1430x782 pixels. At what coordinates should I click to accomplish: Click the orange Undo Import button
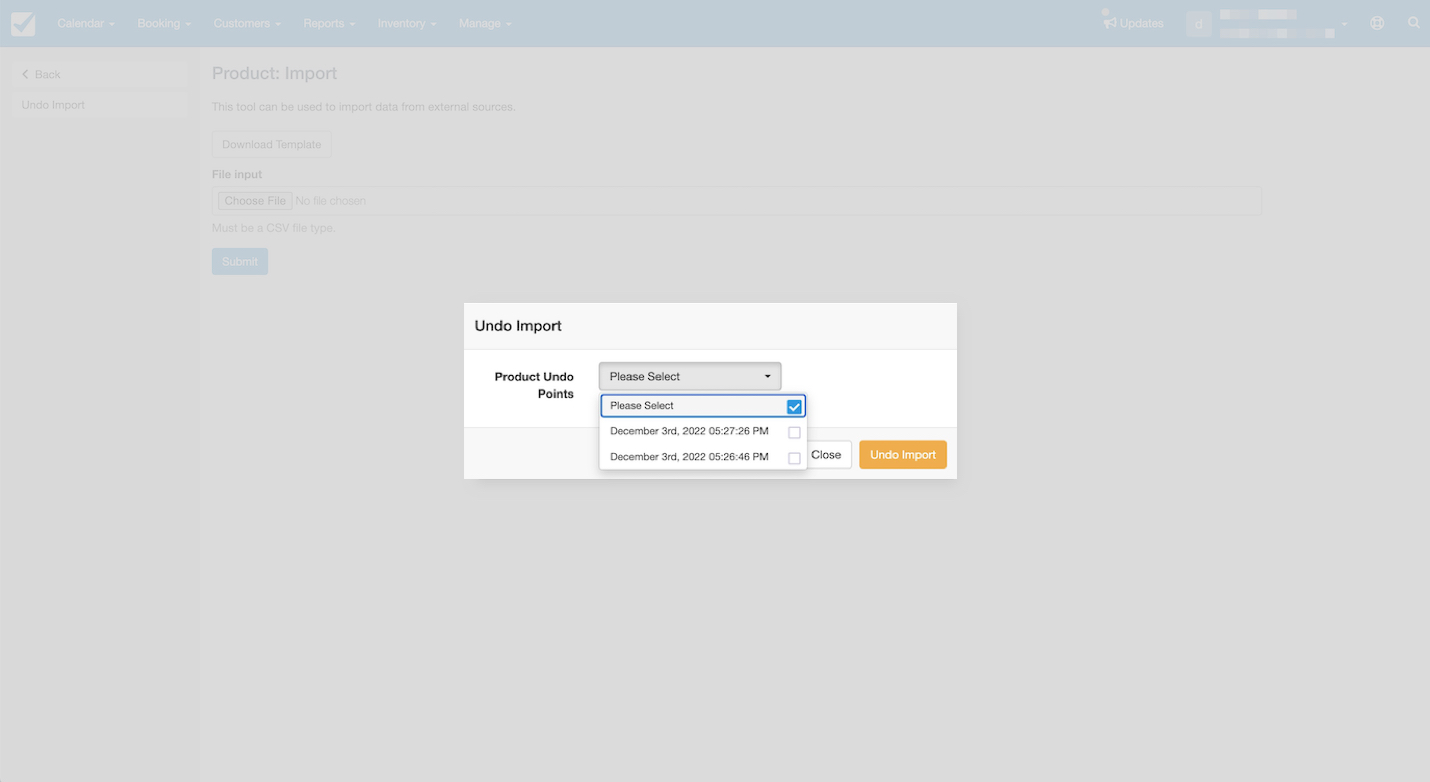(903, 454)
